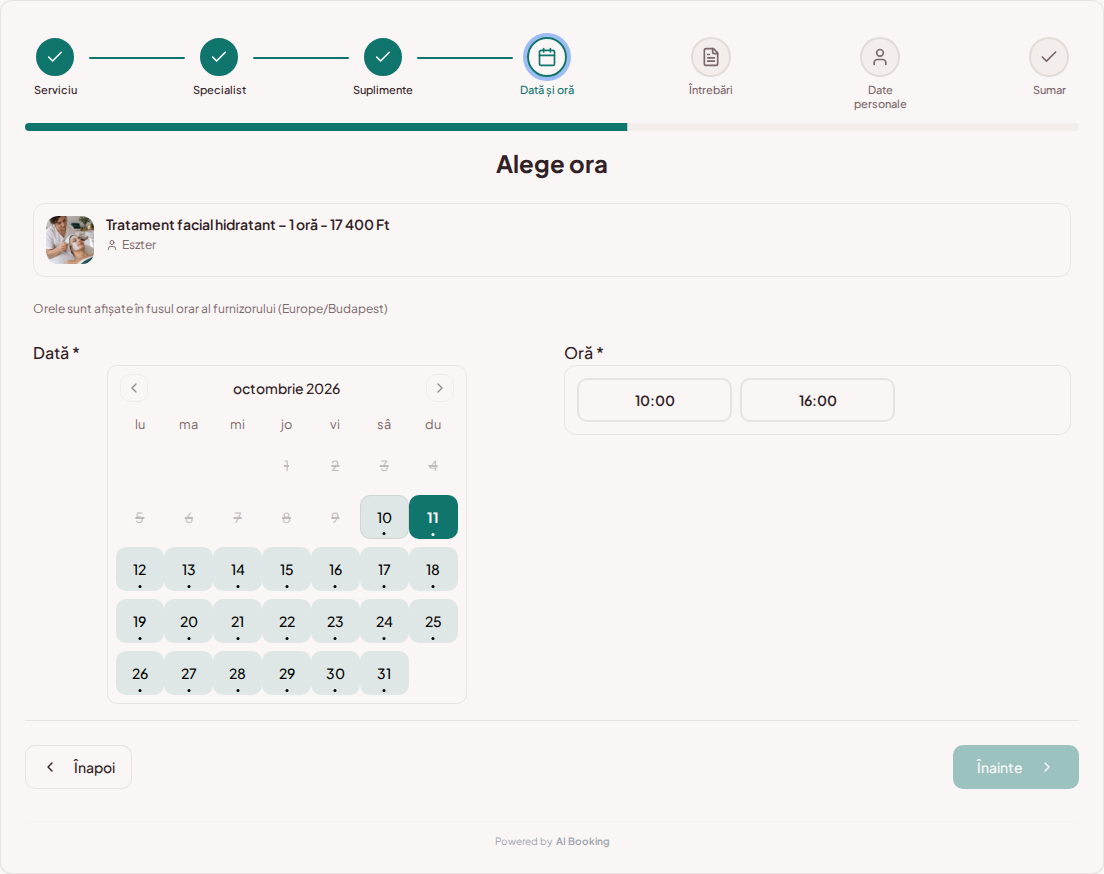The image size is (1104, 874).
Task: Click the disabled date 9
Action: 335,518
